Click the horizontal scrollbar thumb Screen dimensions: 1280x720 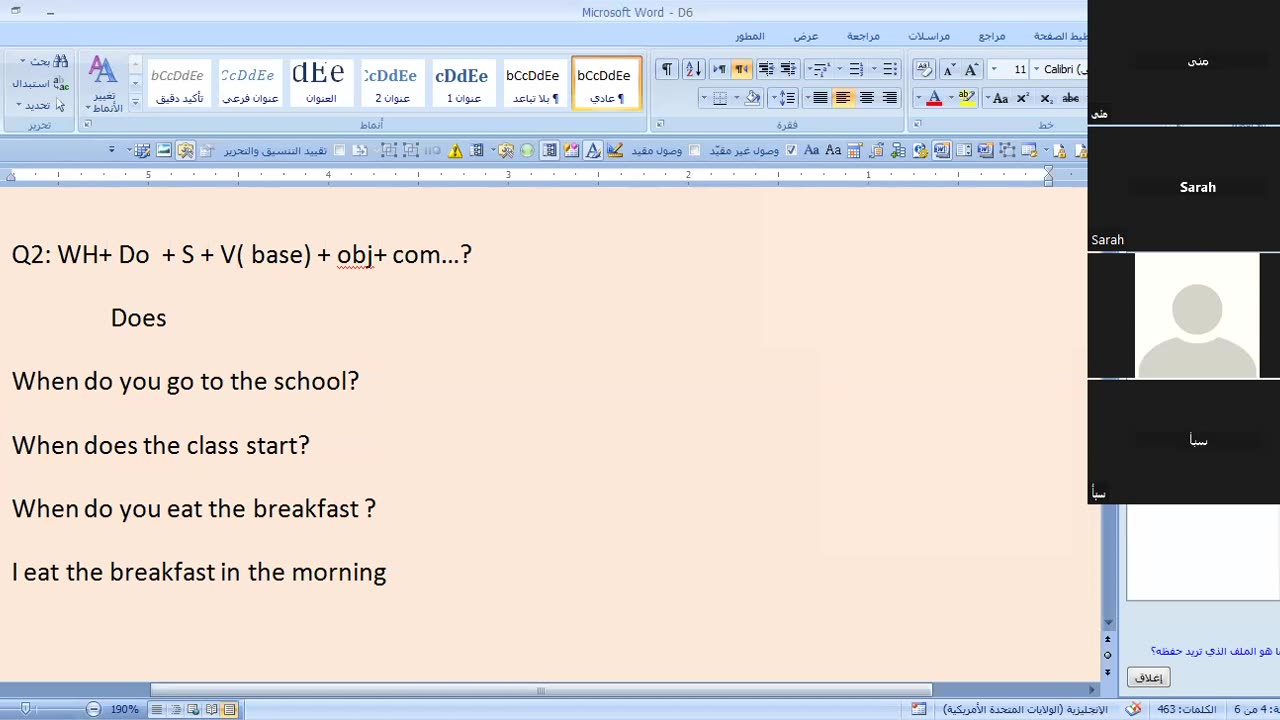(541, 690)
